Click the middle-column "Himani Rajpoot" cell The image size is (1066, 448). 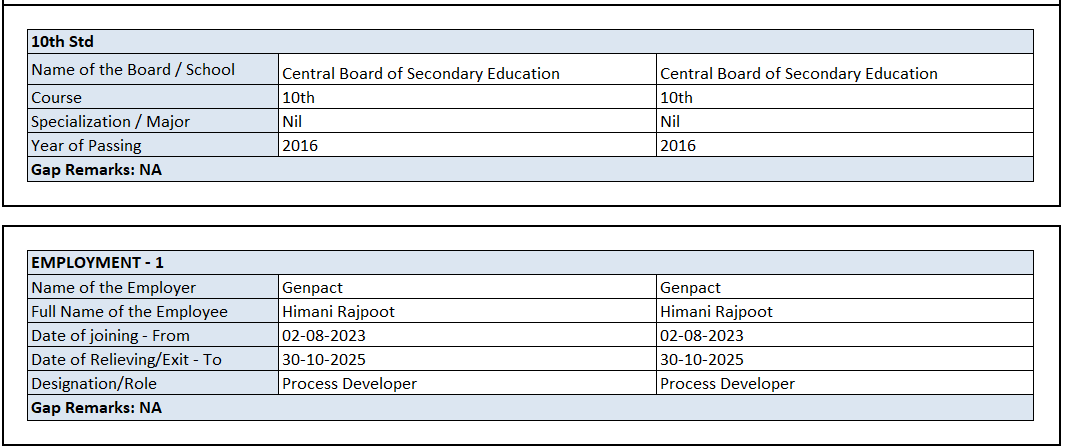click(x=338, y=312)
